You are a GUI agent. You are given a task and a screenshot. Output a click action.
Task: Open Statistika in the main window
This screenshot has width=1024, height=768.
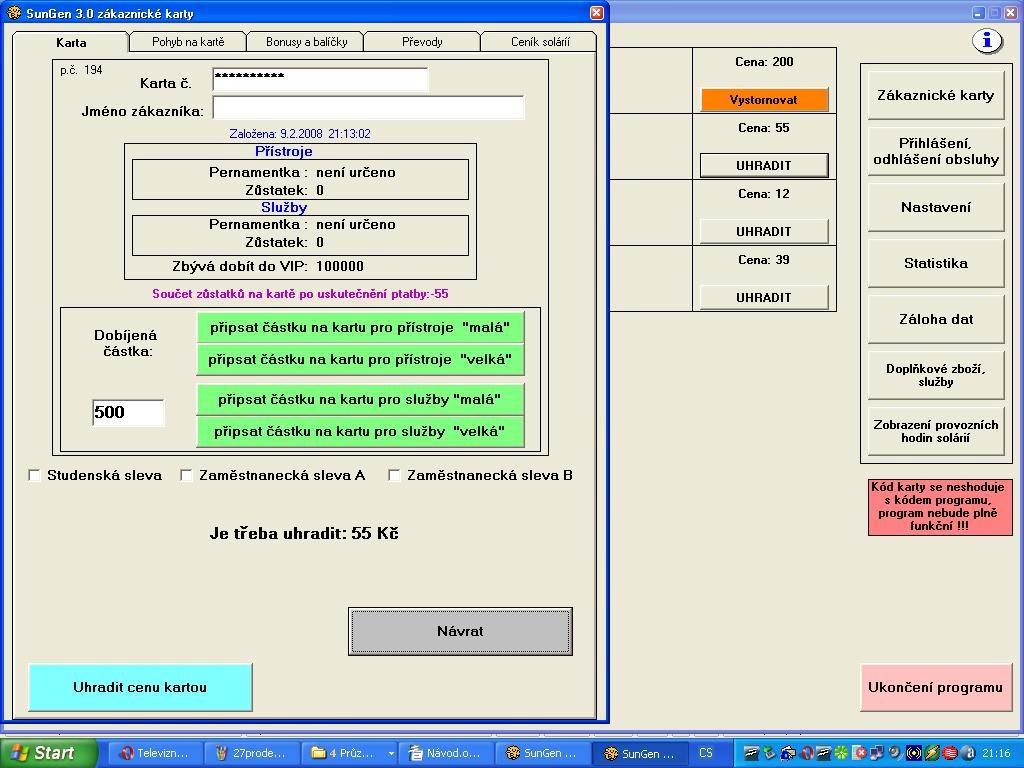pyautogui.click(x=936, y=264)
